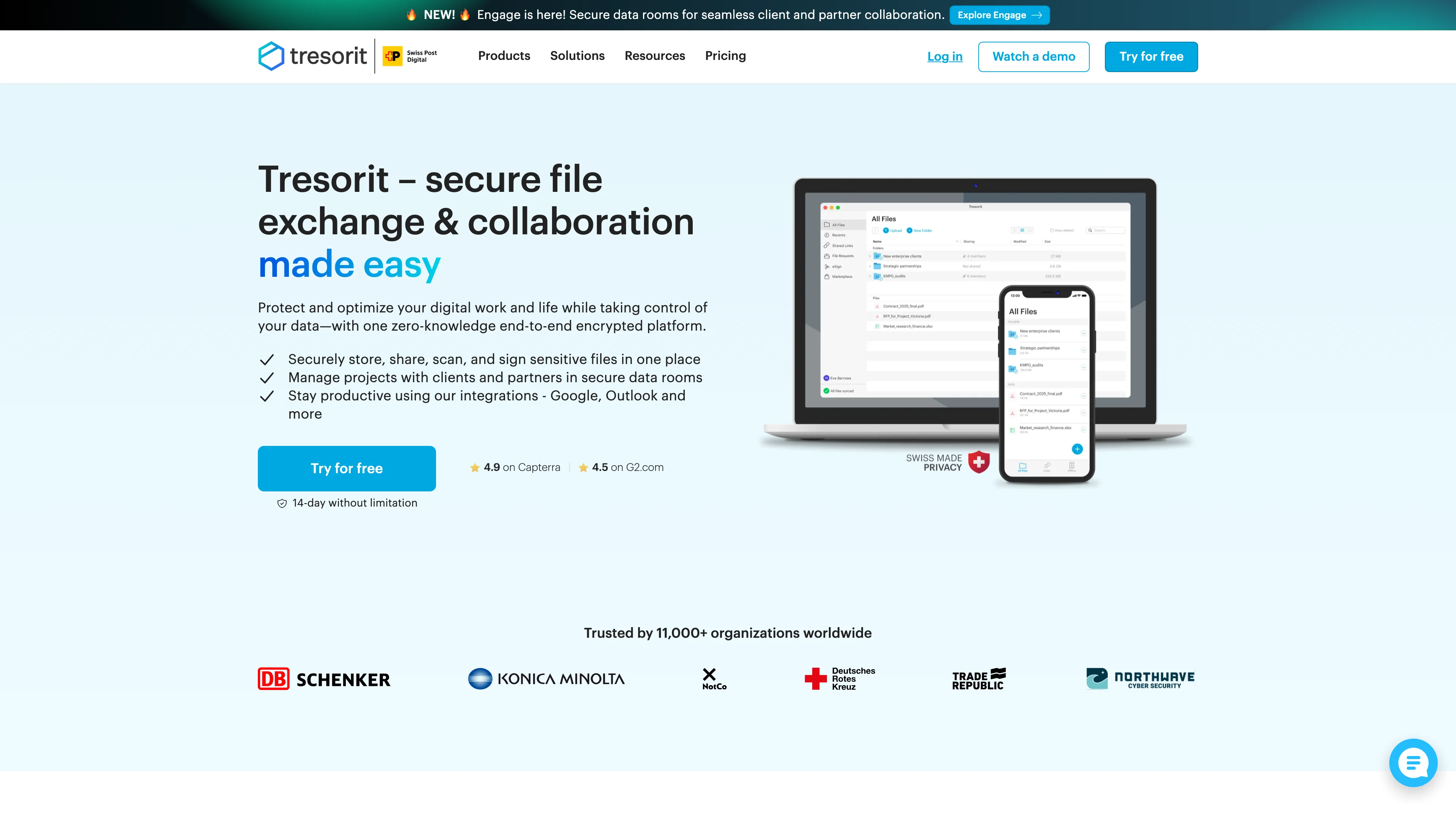Click the Try for free button
Image resolution: width=1456 pixels, height=819 pixels.
[347, 468]
